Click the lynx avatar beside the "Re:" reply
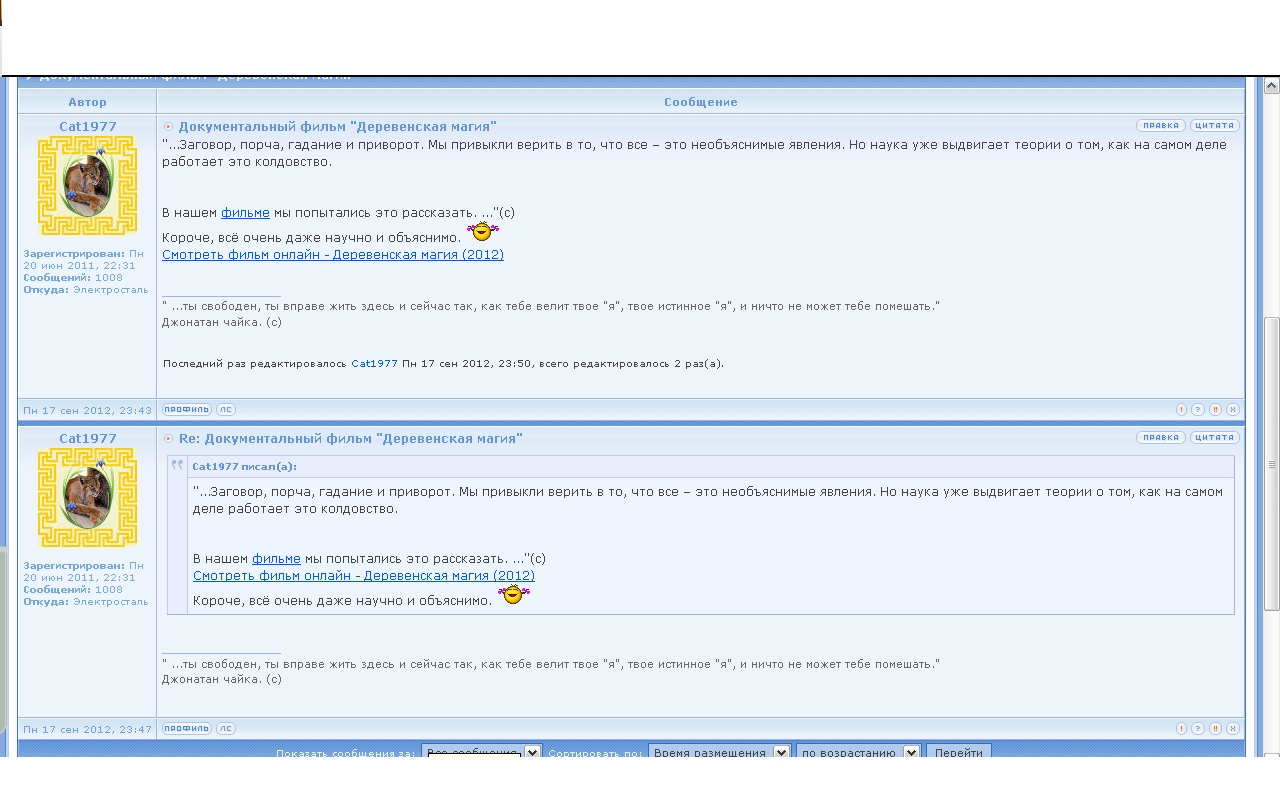The image size is (1280, 800). coord(87,498)
